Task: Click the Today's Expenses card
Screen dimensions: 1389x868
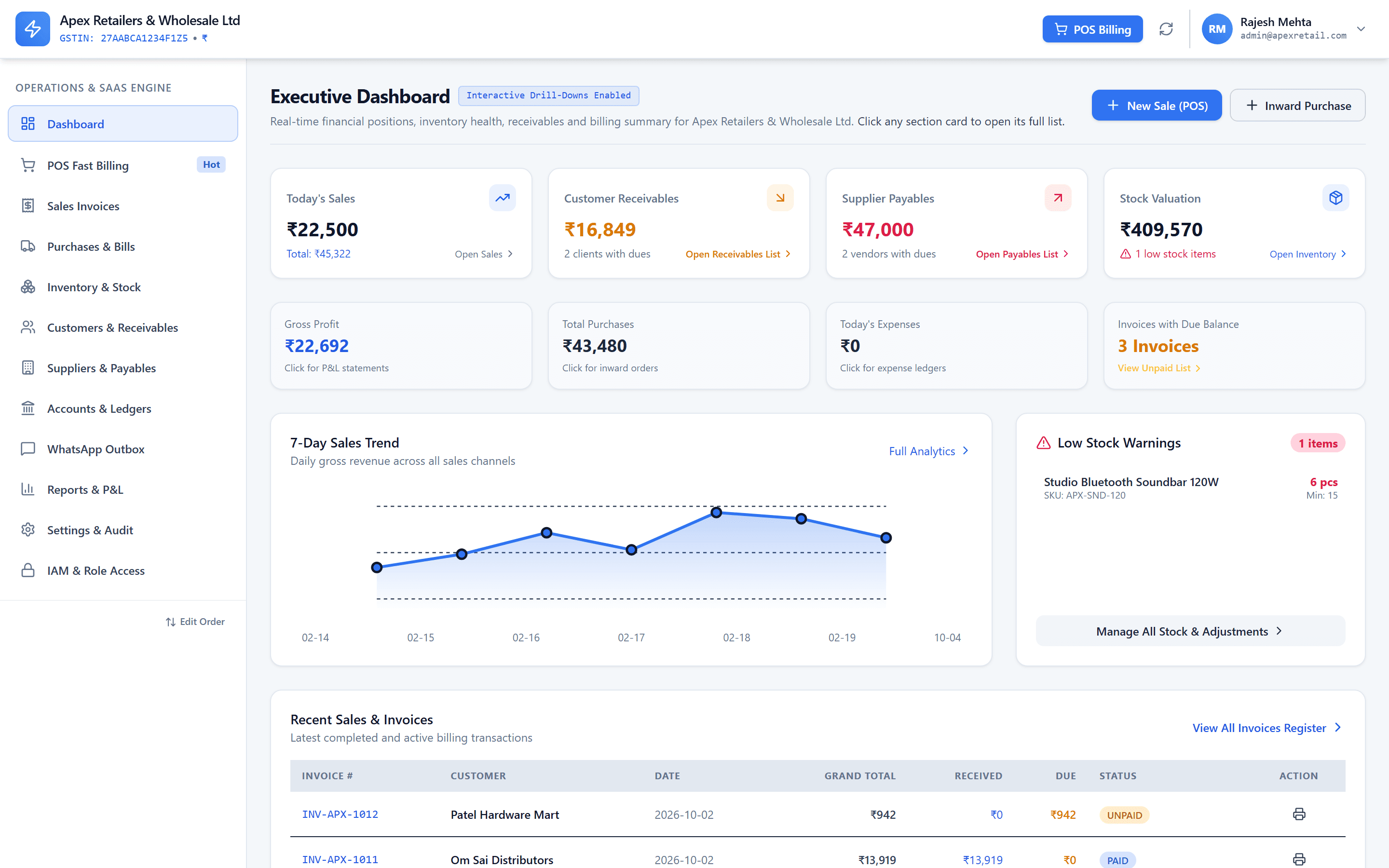Action: click(956, 346)
